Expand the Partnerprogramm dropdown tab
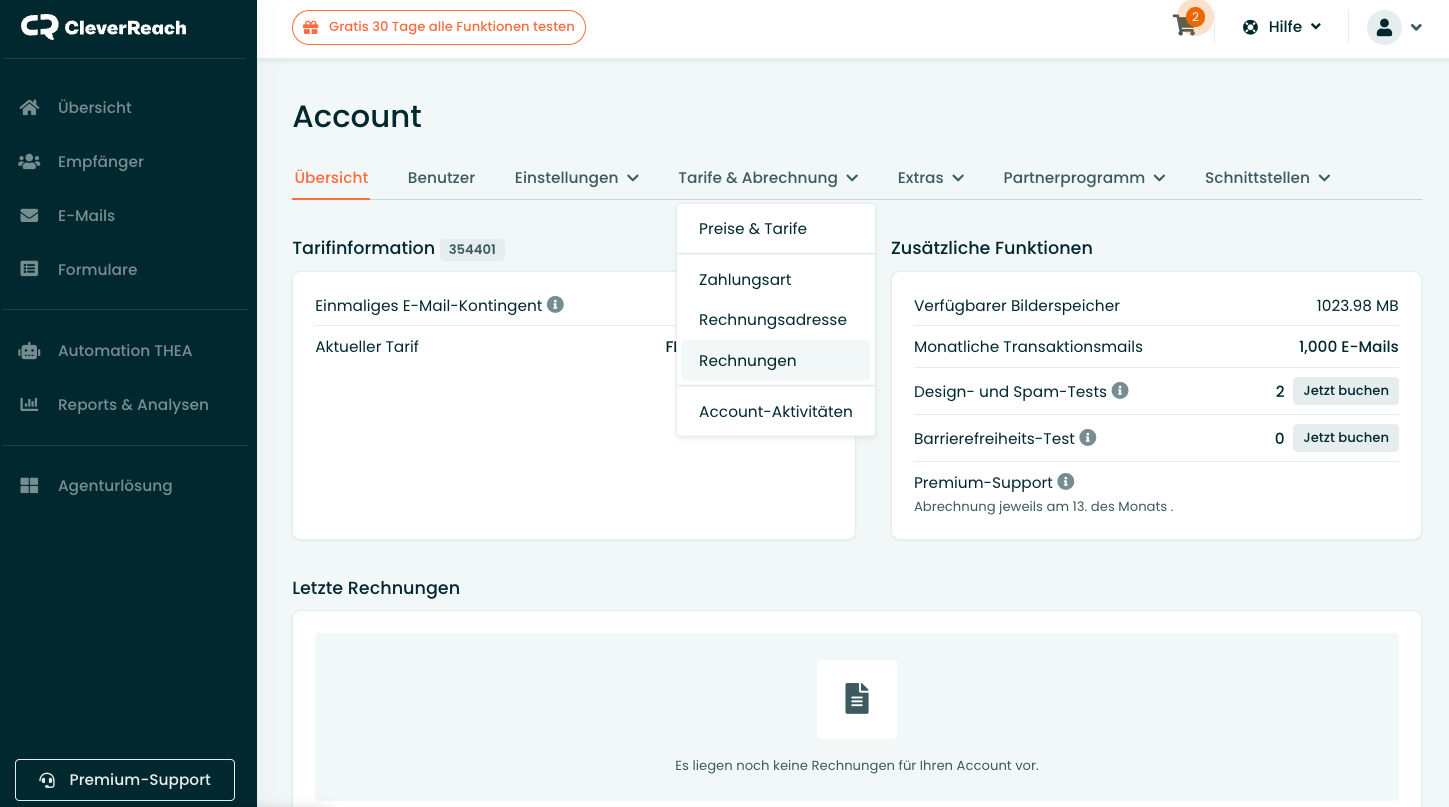Viewport: 1449px width, 807px height. [1084, 178]
